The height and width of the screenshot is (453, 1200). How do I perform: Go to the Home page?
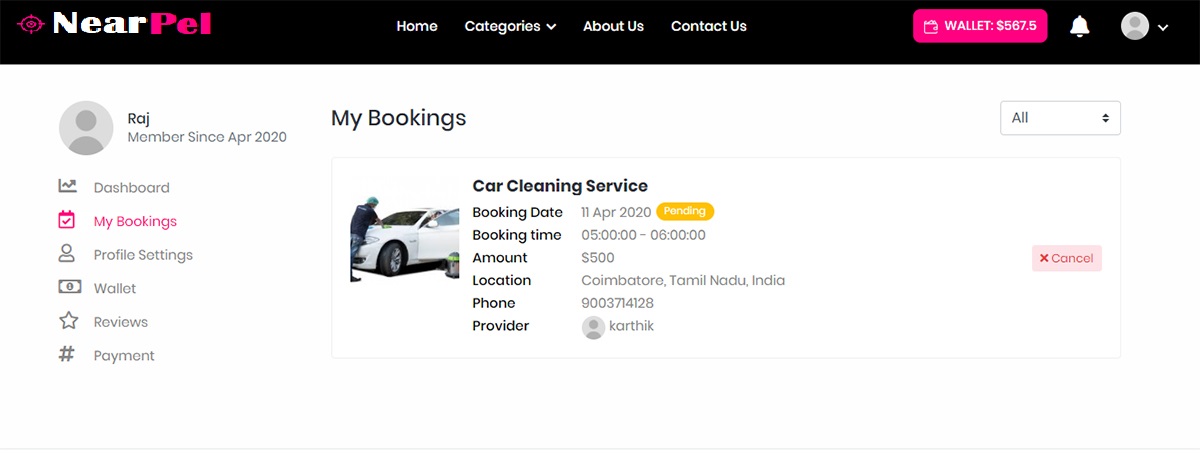point(417,27)
